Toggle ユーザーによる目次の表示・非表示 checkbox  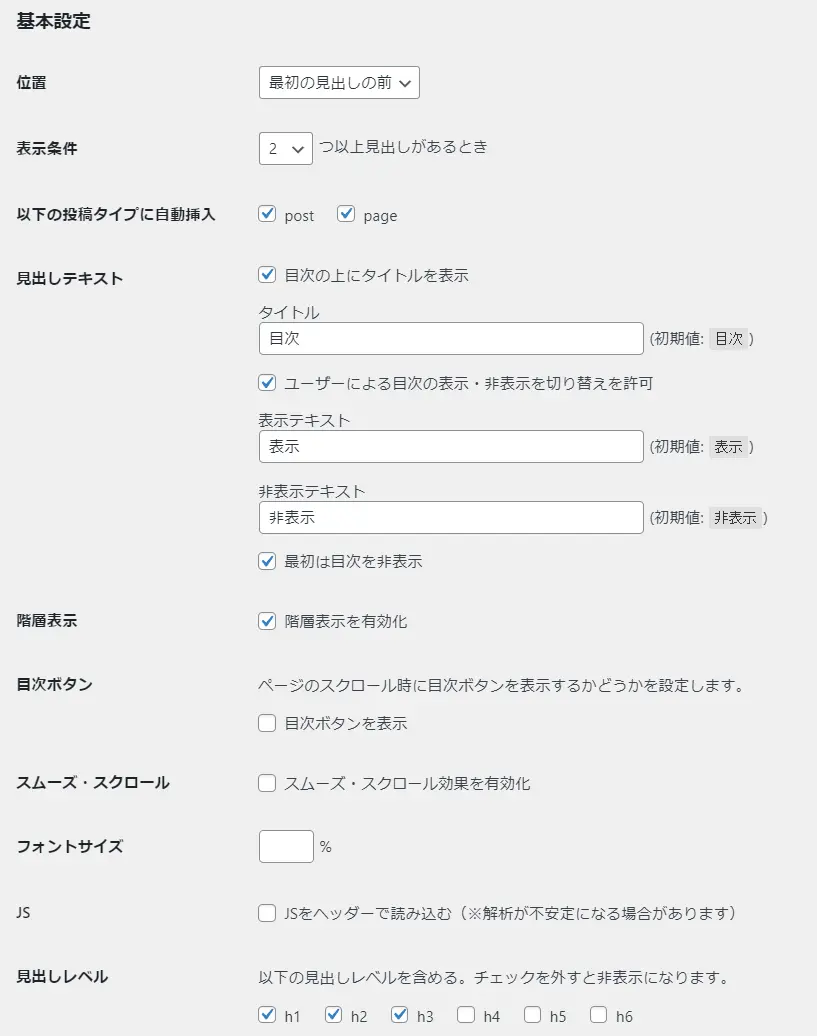click(267, 382)
